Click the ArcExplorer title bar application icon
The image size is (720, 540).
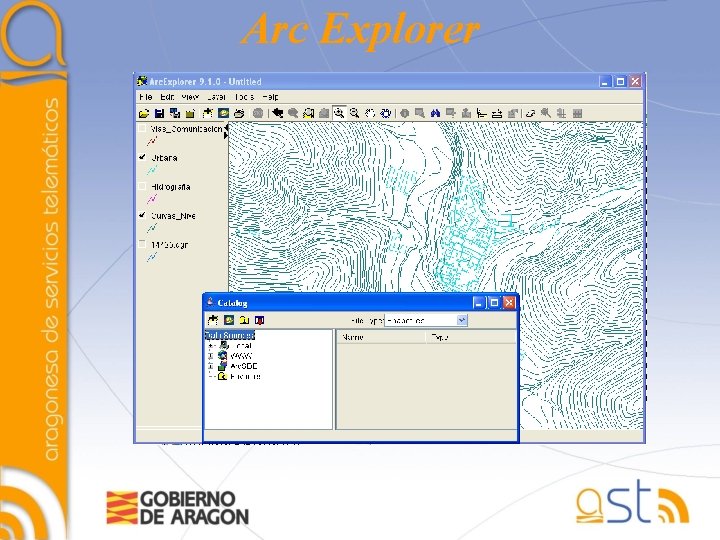(x=142, y=81)
